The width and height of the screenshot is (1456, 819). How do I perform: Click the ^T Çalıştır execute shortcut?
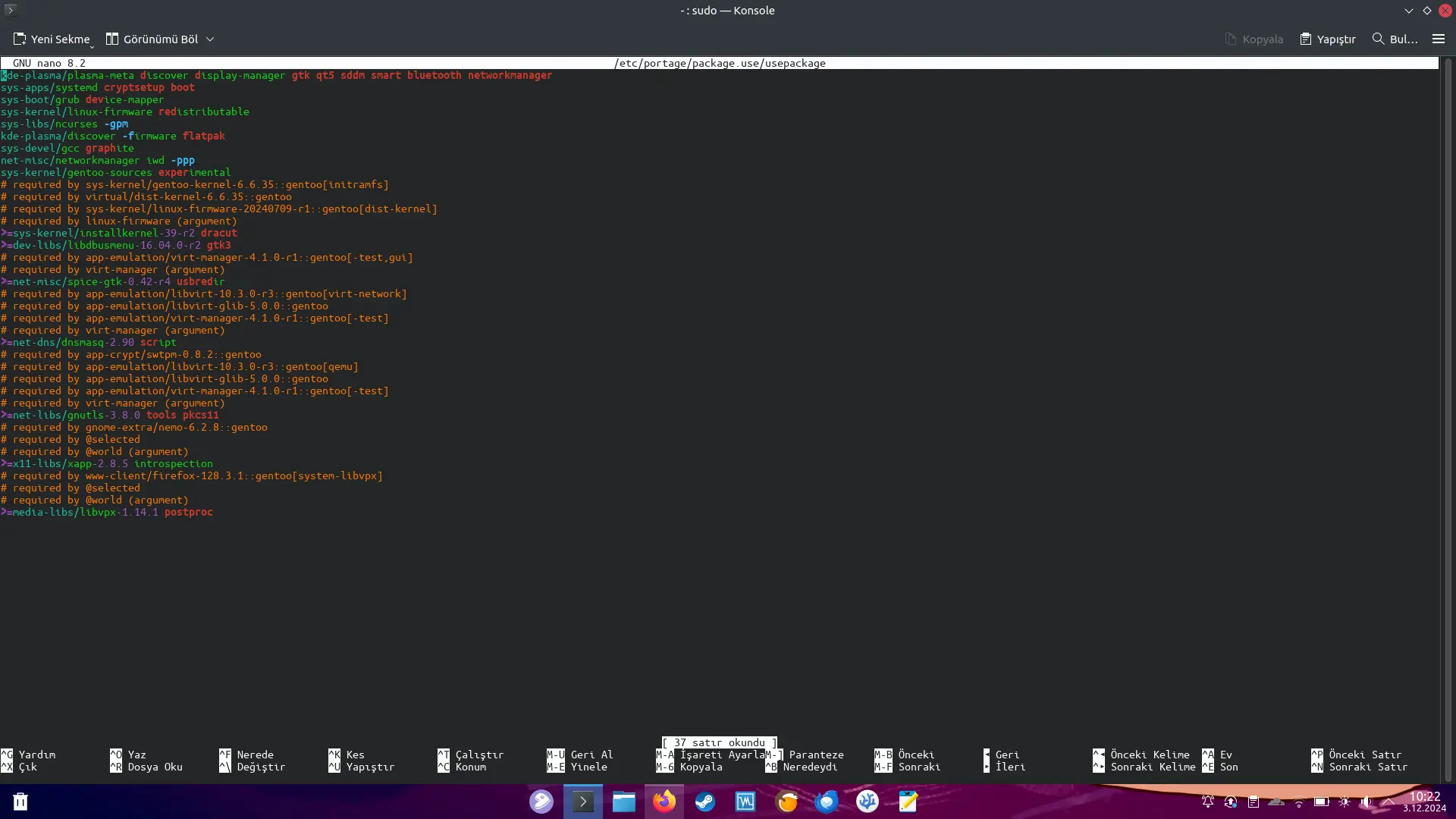point(471,755)
